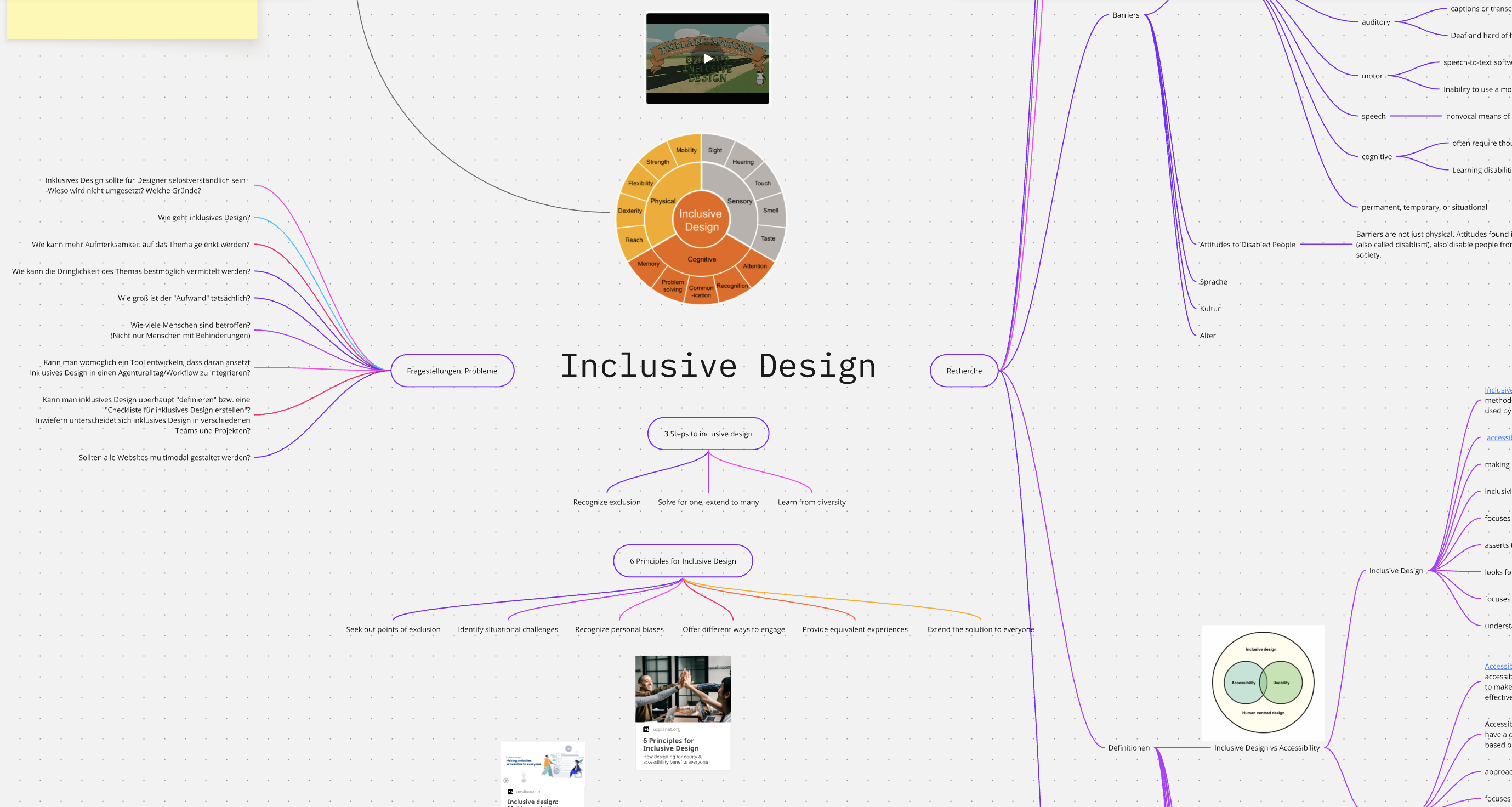Play the Explanimators Inclusive Design video

708,58
